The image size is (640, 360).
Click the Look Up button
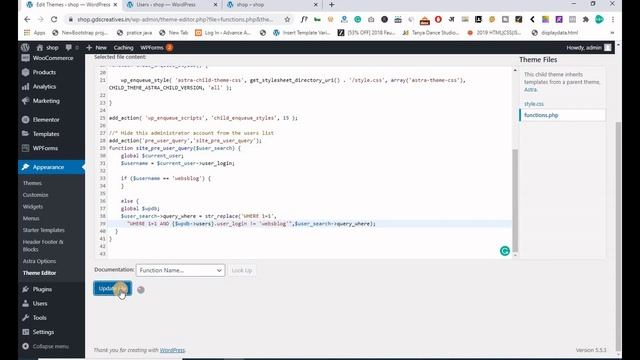click(x=242, y=270)
